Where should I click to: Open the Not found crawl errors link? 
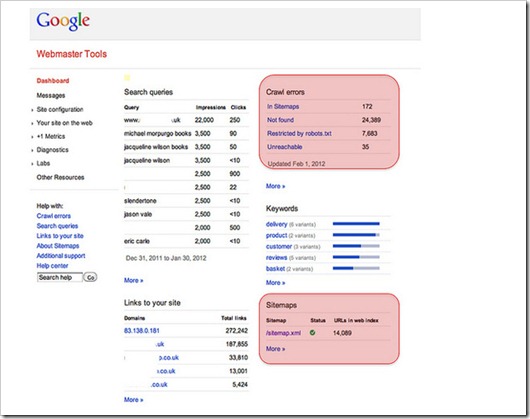[280, 120]
